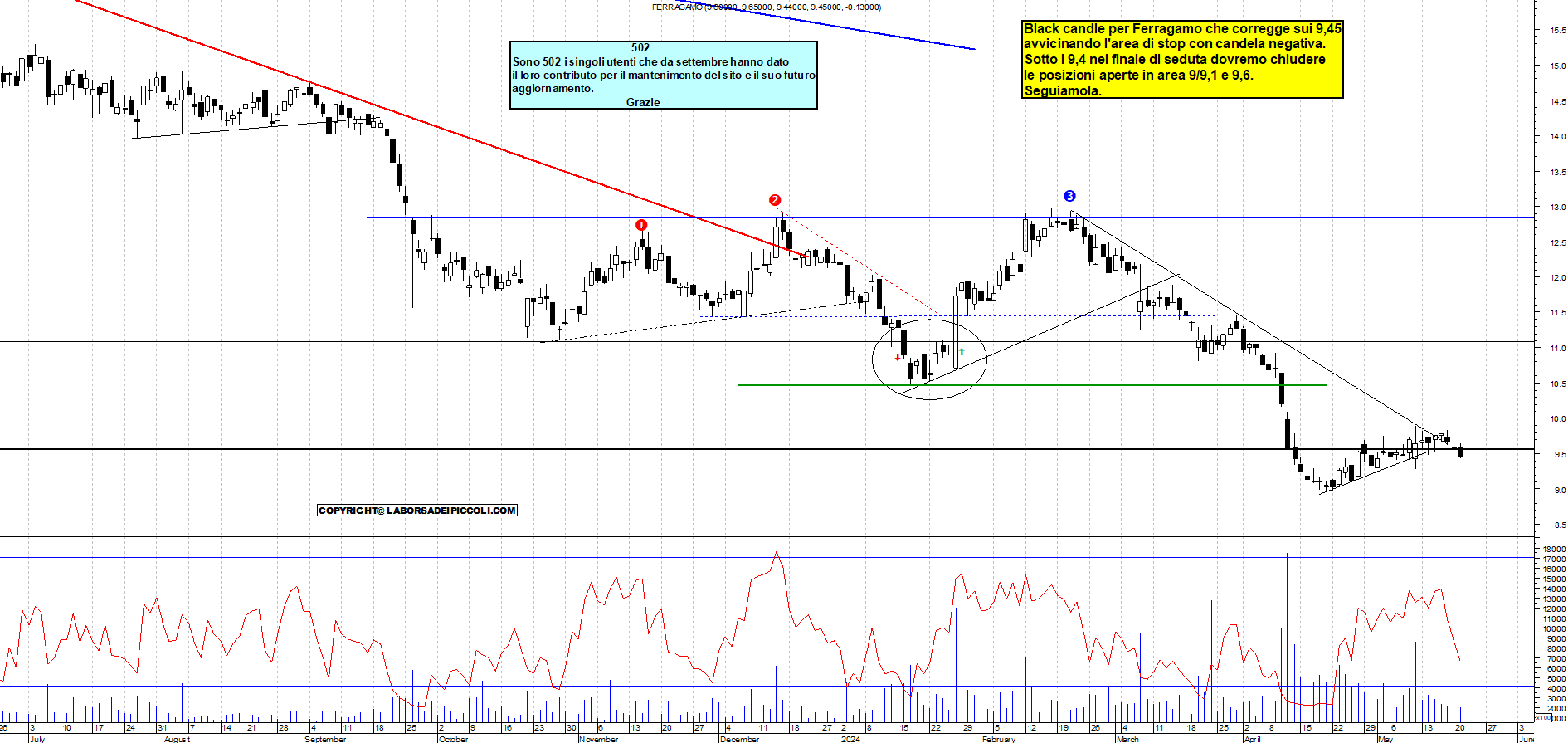Click the 10.0 price axis label
This screenshot has height=743, width=1568.
(x=1557, y=419)
